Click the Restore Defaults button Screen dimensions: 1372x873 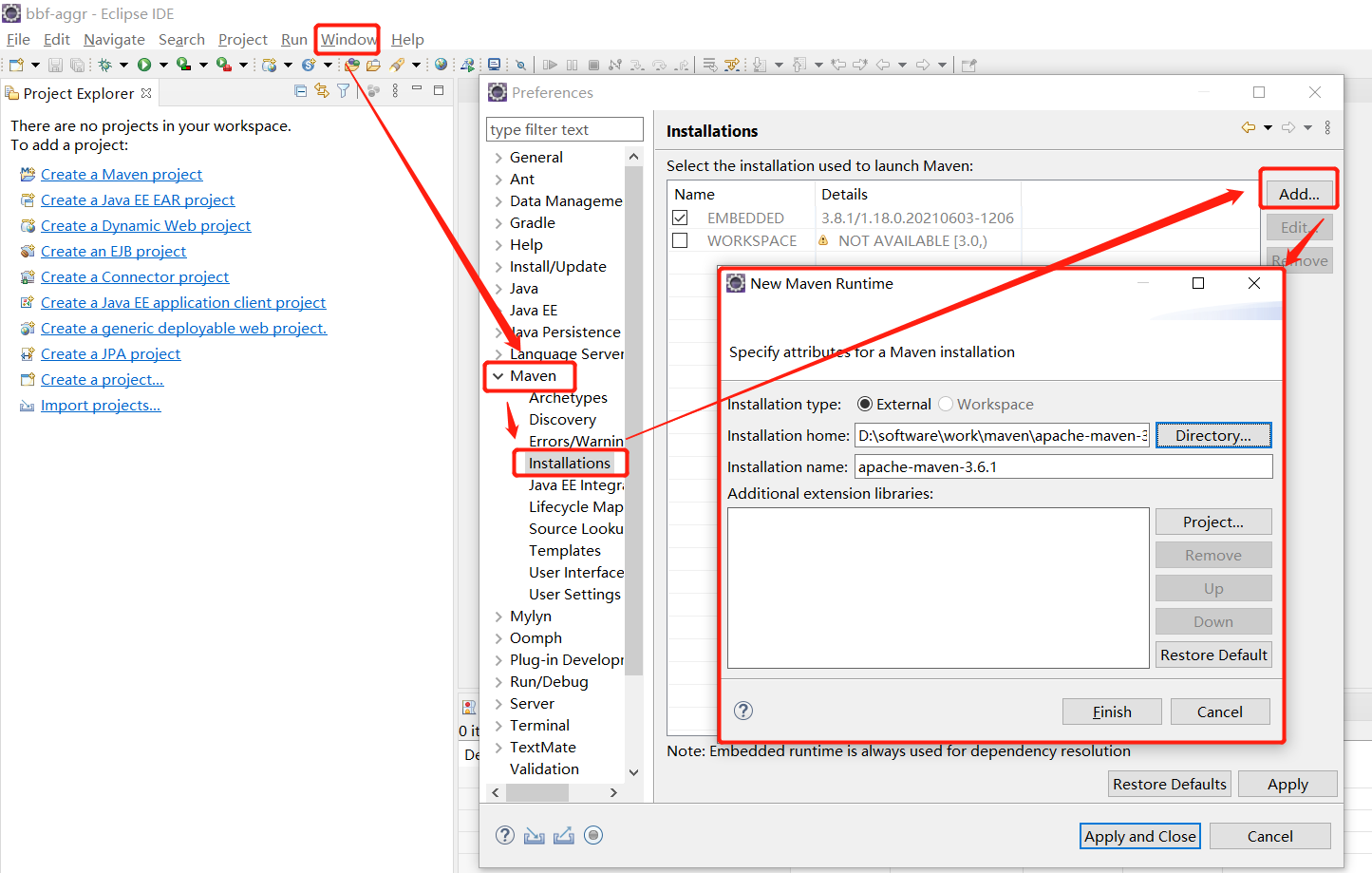1170,784
